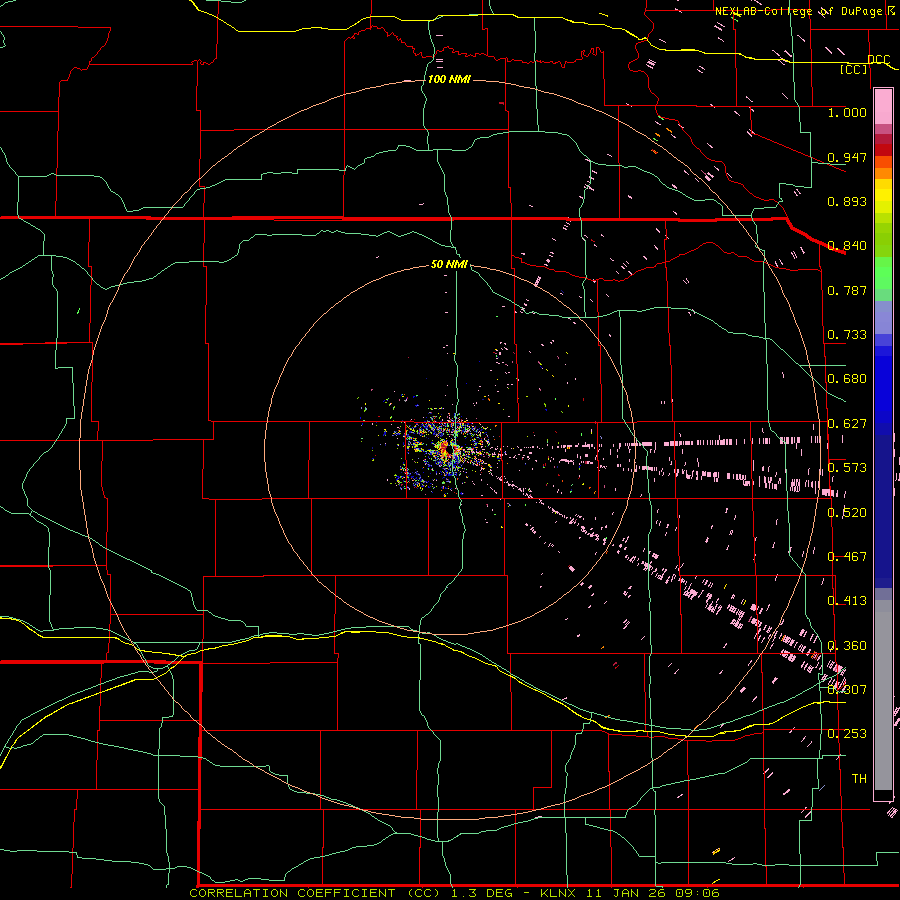Viewport: 900px width, 900px height.
Task: Click the TH threshold label
Action: (859, 779)
